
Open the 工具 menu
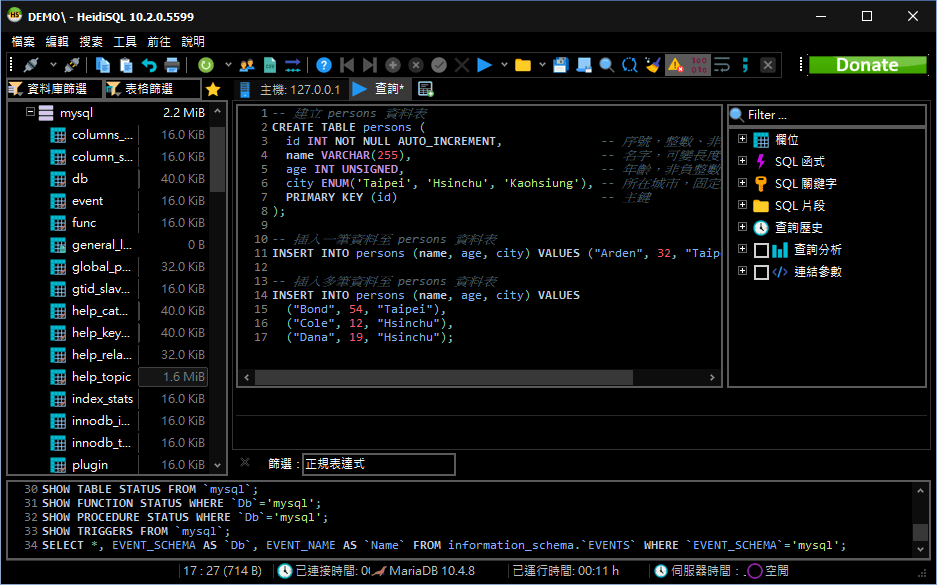click(125, 42)
